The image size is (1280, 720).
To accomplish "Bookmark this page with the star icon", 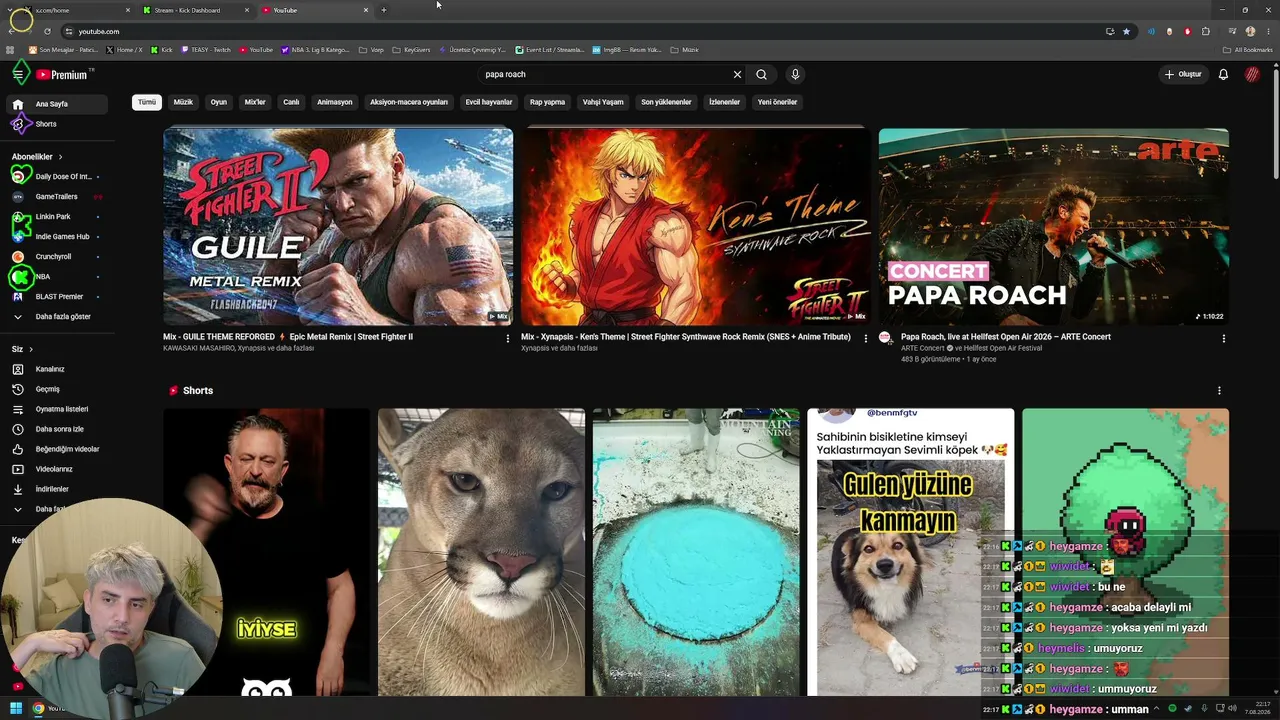I will pos(1126,31).
